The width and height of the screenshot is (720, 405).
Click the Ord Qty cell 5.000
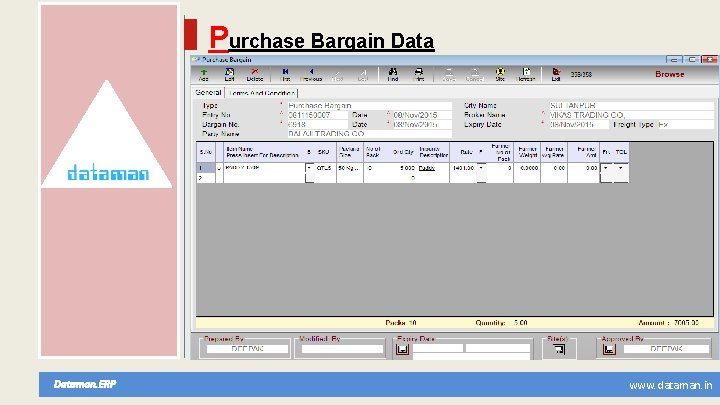[x=403, y=168]
